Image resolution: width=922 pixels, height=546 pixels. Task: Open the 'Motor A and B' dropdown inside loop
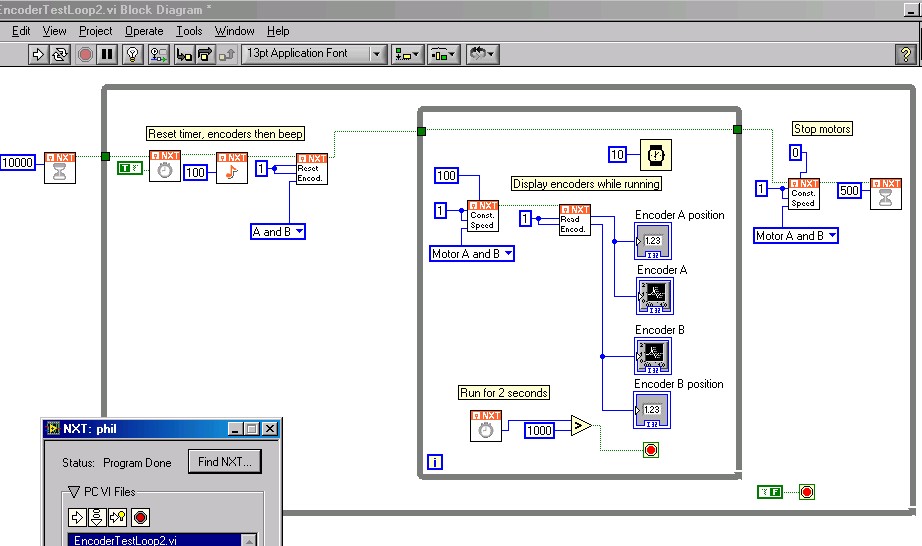click(x=472, y=254)
